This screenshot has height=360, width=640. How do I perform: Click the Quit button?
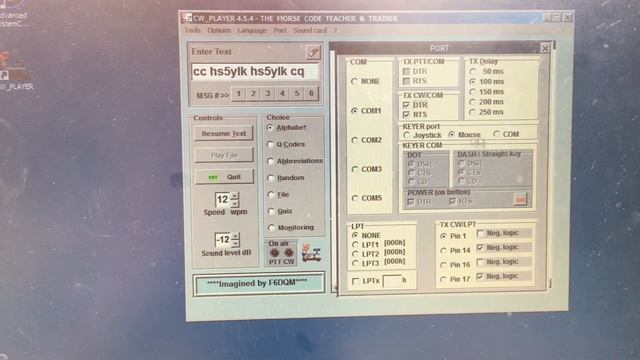click(224, 177)
